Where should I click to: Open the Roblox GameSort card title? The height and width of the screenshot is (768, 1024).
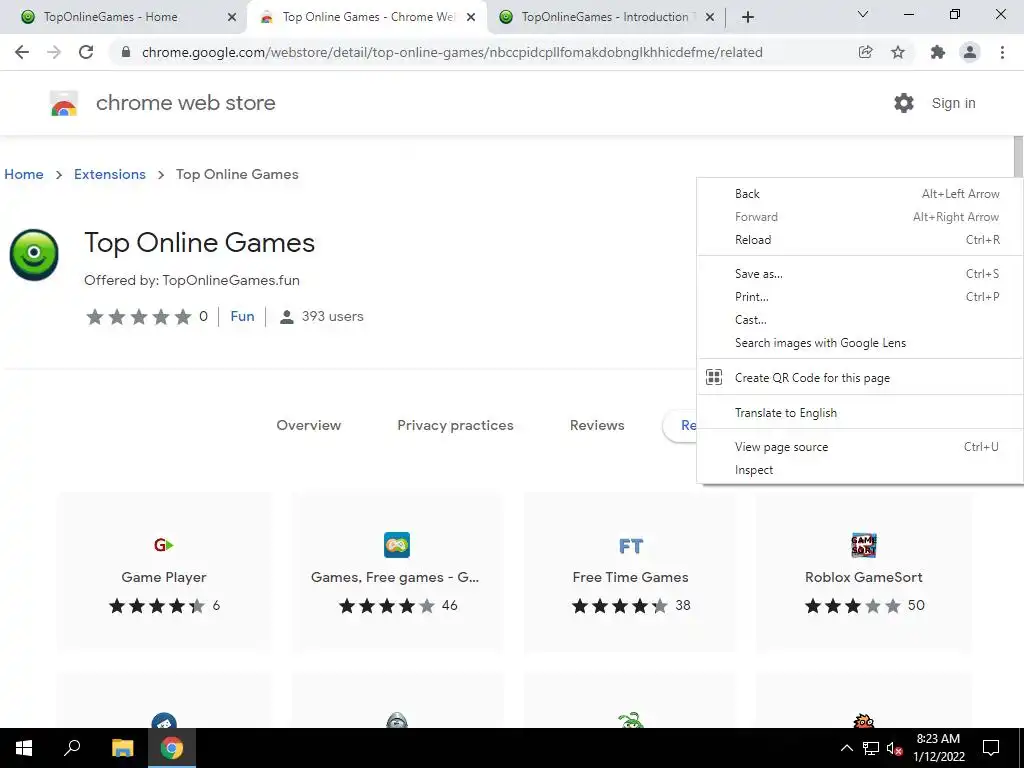click(x=863, y=577)
